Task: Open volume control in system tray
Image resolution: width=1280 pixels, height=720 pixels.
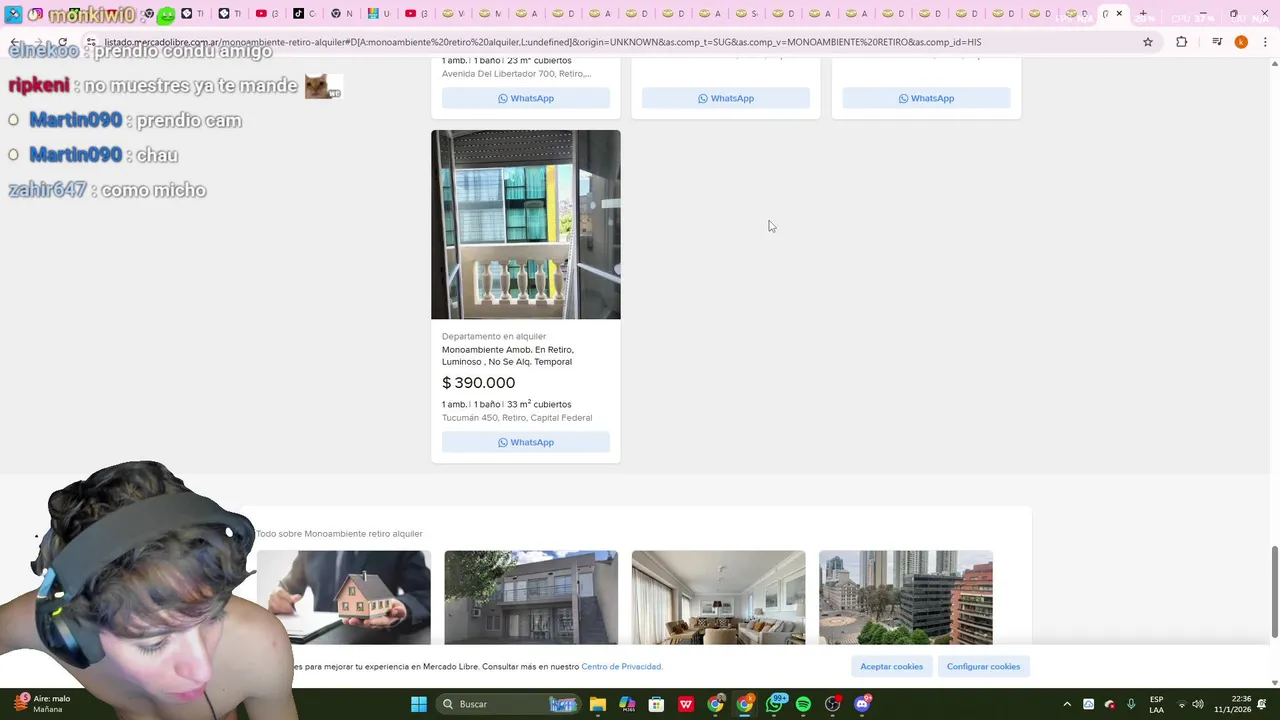Action: click(x=1198, y=704)
